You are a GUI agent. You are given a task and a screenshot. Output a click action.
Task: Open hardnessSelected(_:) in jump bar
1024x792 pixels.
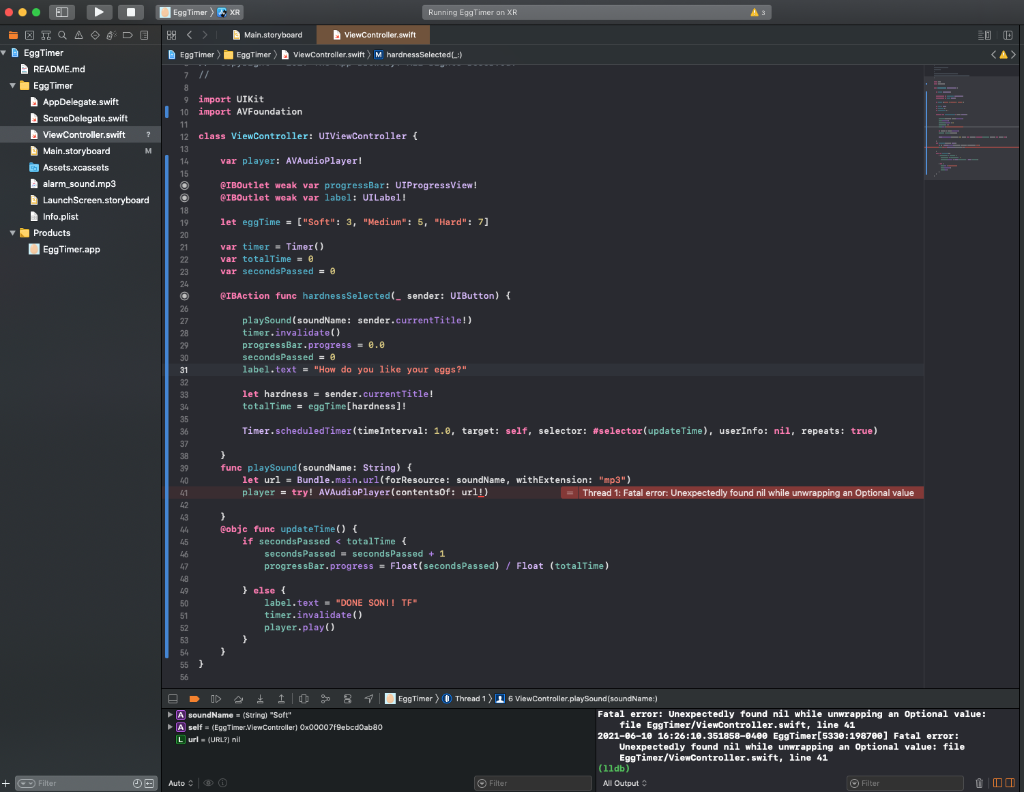coord(418,55)
